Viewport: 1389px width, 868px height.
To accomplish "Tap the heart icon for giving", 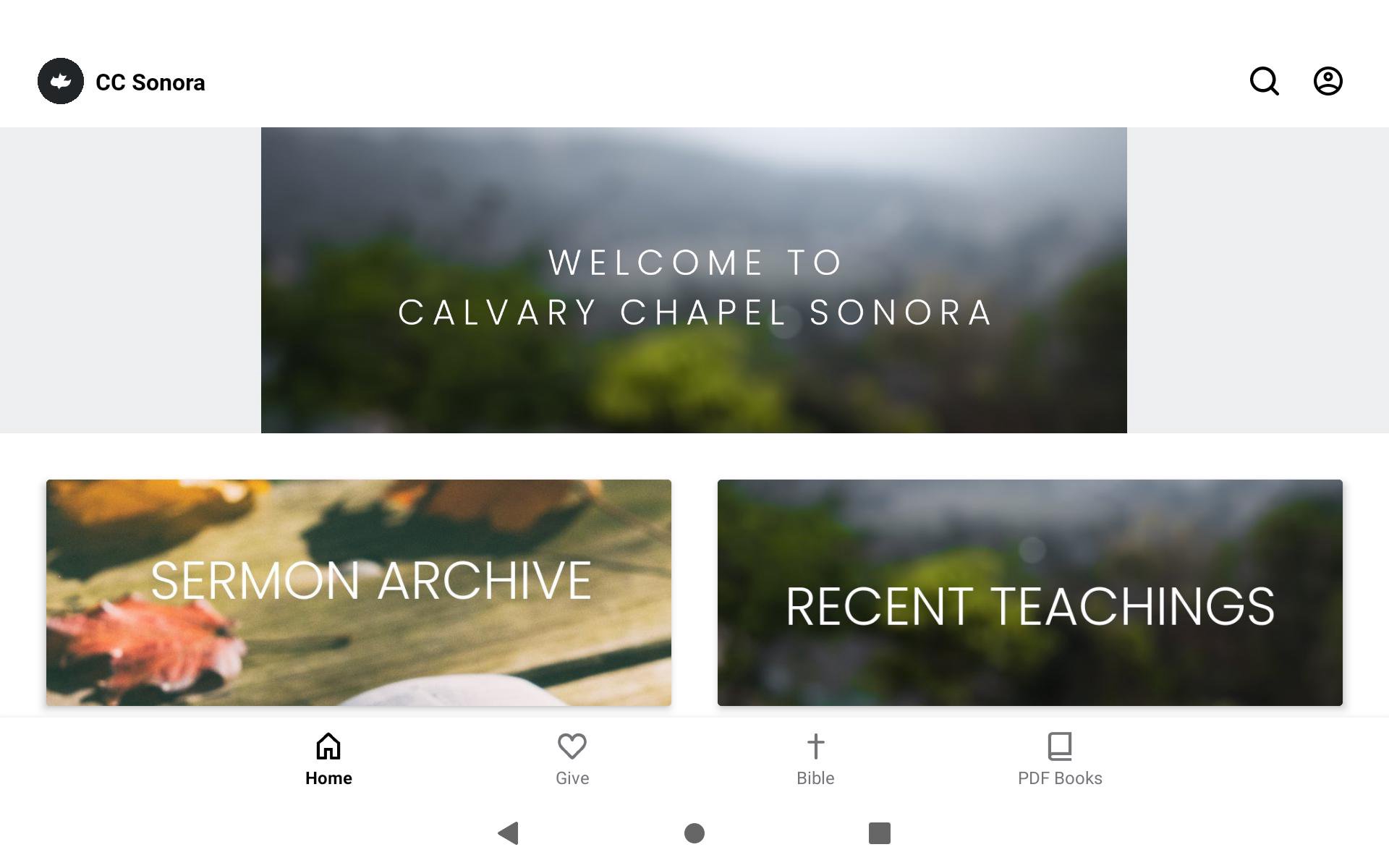I will coord(572,746).
